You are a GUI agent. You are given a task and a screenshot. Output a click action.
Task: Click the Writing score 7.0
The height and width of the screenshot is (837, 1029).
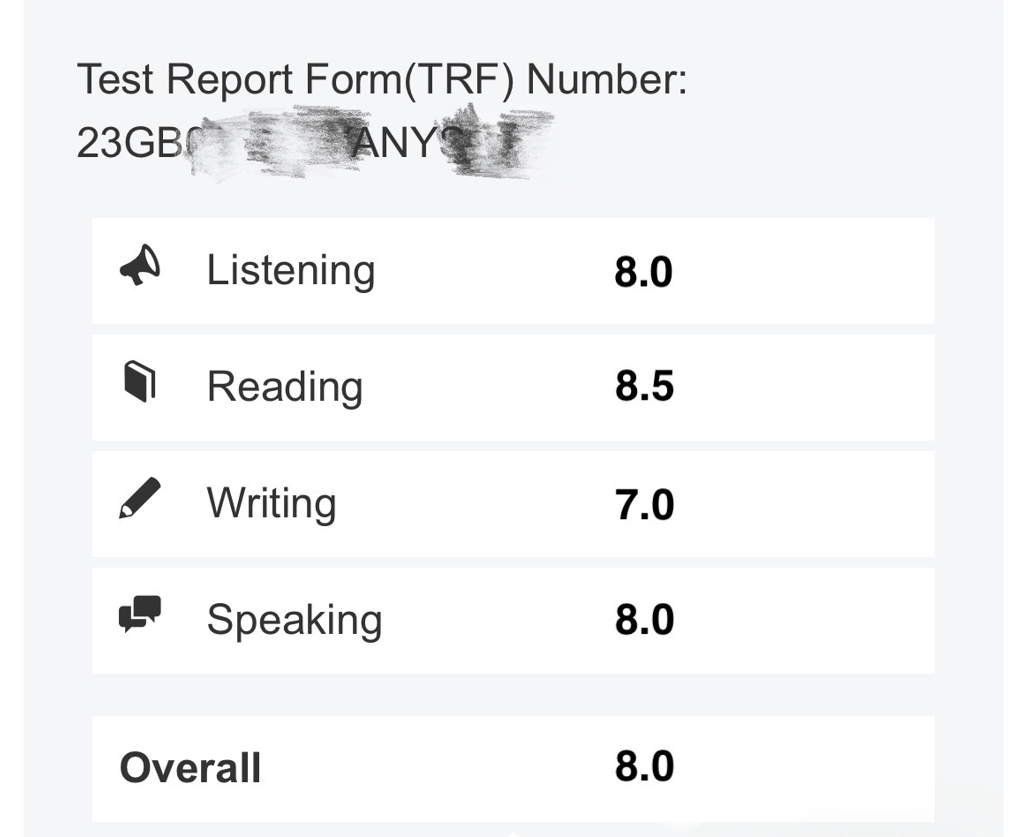(x=644, y=504)
